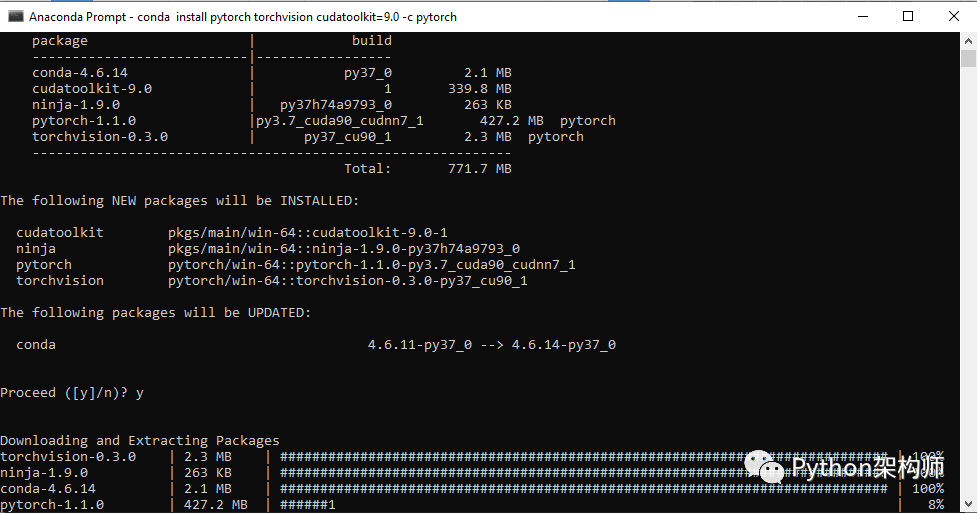Viewport: 977px width, 513px height.
Task: Click 'conda-4.6.14' in the package table
Action: pyautogui.click(x=80, y=73)
